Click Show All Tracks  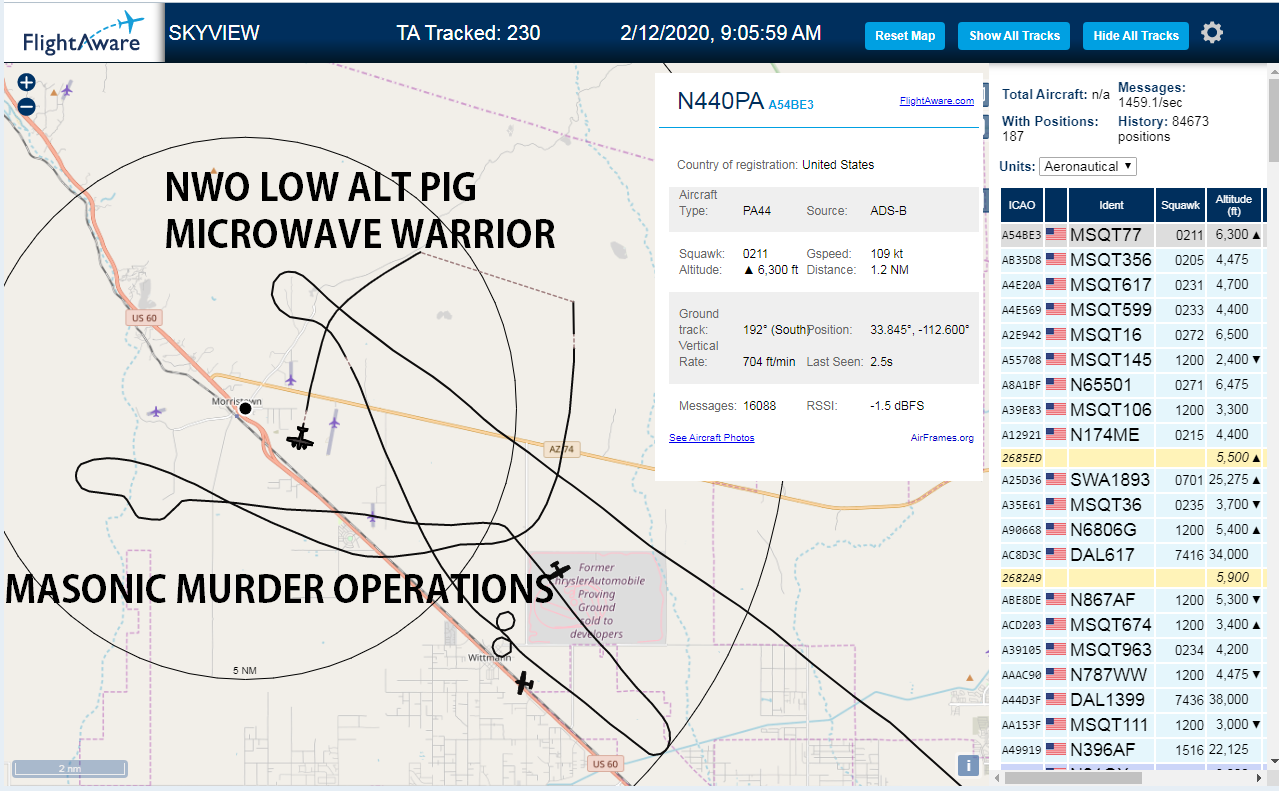(1014, 36)
